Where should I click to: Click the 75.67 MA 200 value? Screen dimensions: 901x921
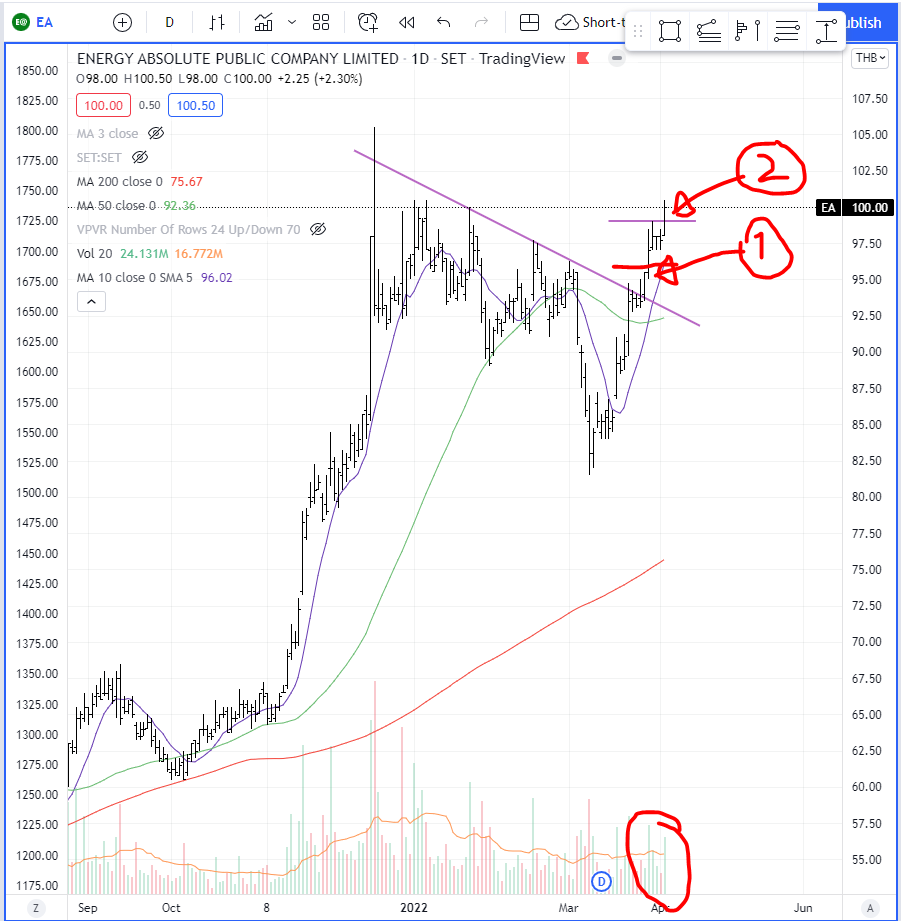(x=186, y=181)
